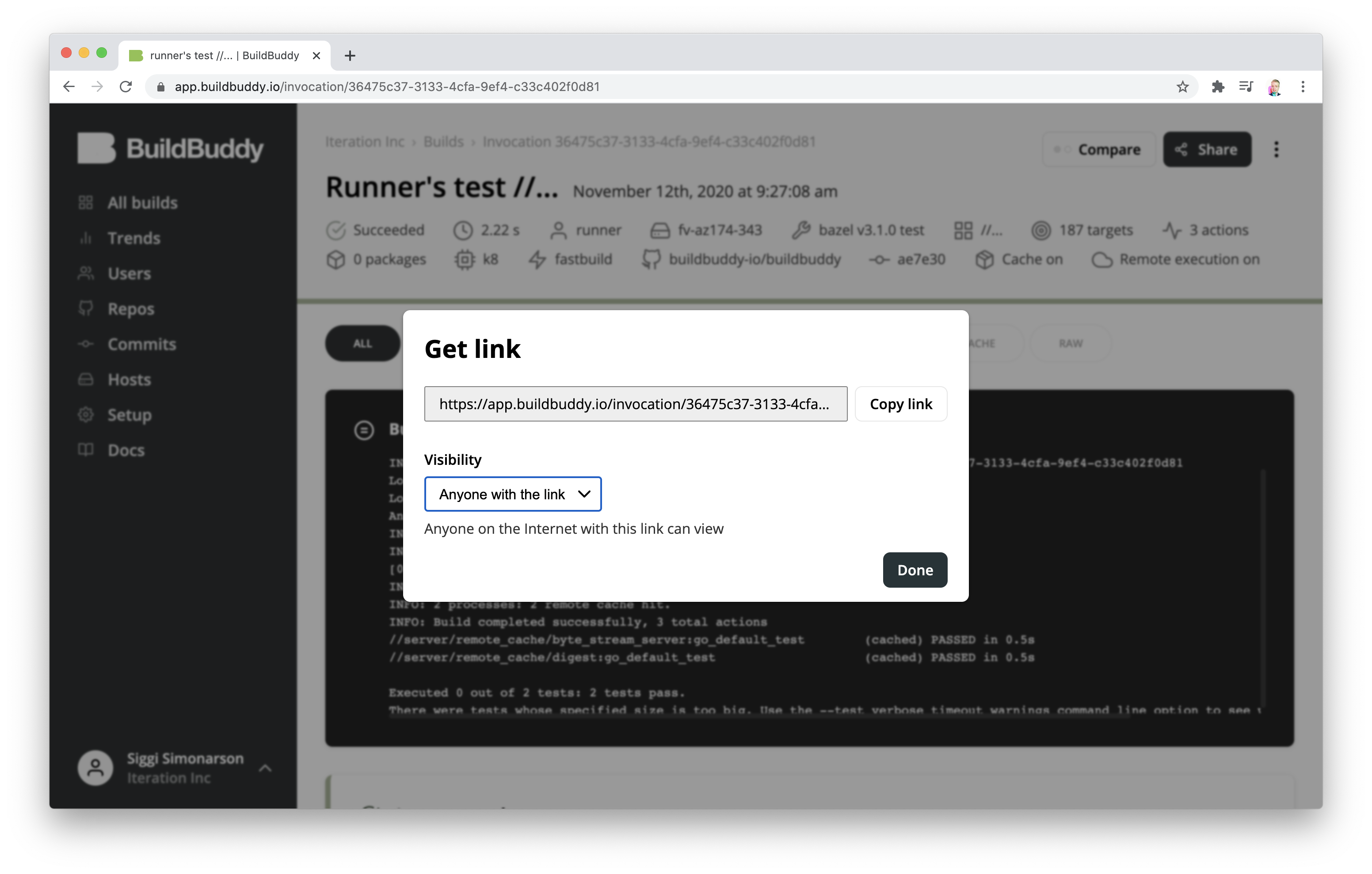Open Users page in sidebar
This screenshot has width=1372, height=874.
pos(114,274)
